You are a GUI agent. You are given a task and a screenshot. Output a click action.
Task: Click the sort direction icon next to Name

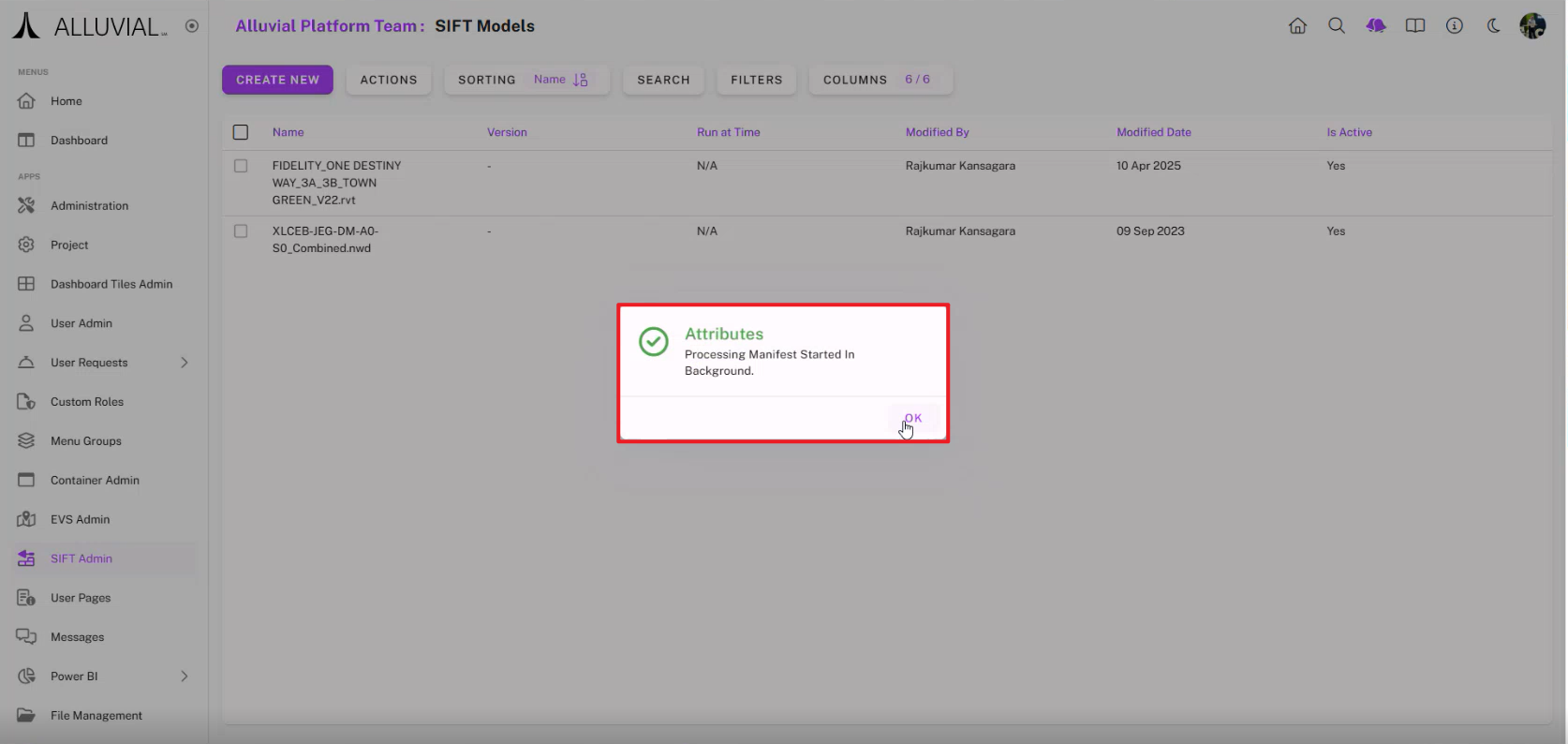pos(581,80)
